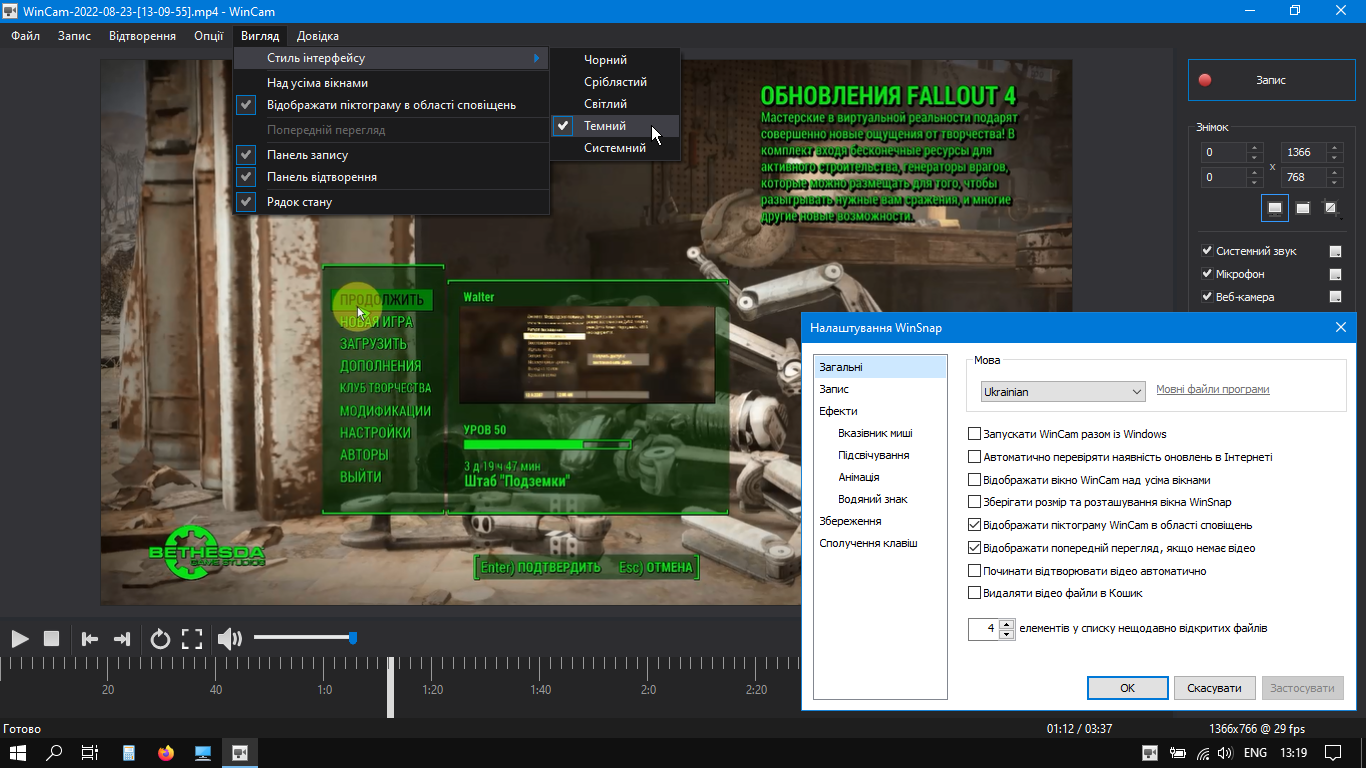Enable Запускати WinCam разом із Windows
The height and width of the screenshot is (768, 1366).
974,434
